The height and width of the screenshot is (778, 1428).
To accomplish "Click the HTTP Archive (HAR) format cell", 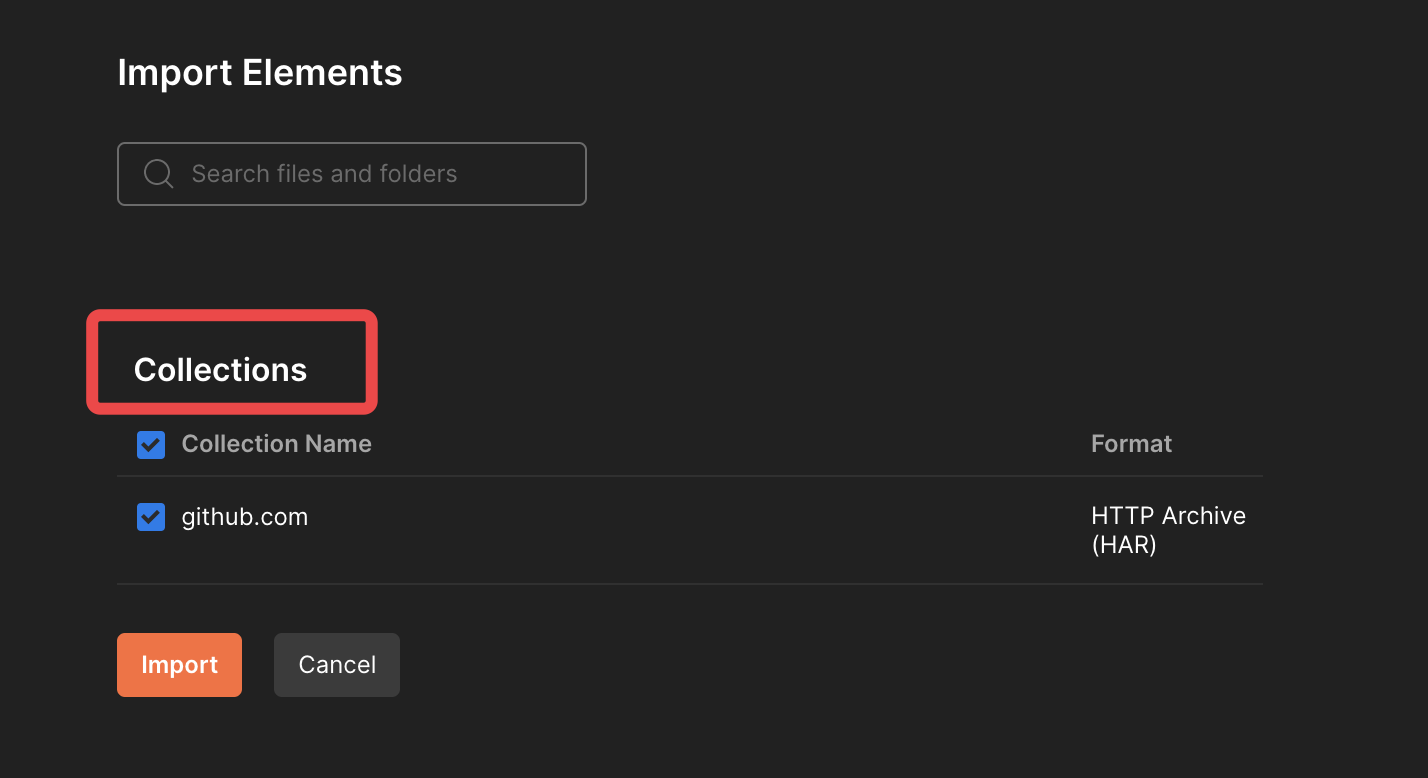I will (x=1168, y=530).
